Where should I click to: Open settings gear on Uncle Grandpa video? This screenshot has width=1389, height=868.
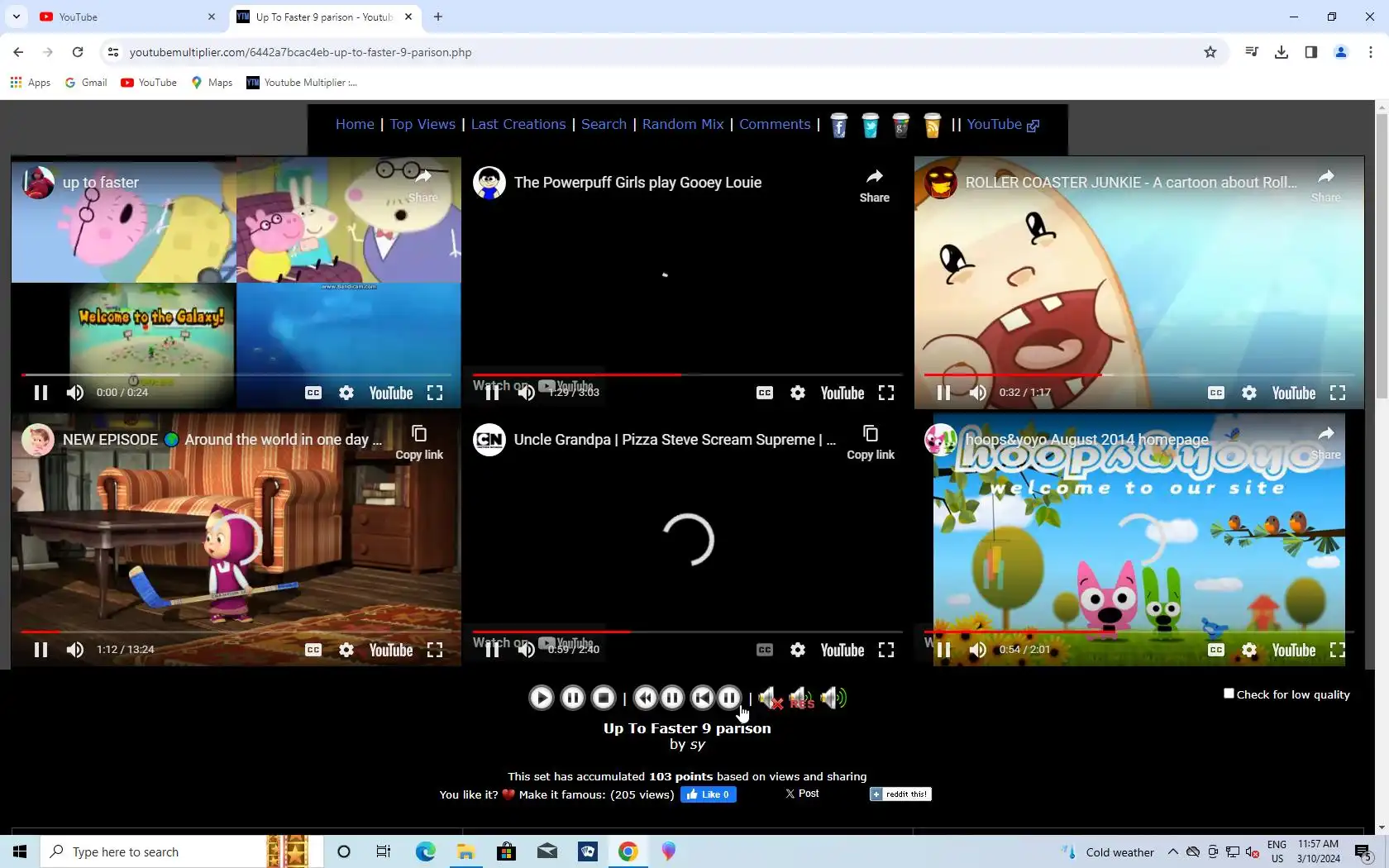tap(798, 650)
